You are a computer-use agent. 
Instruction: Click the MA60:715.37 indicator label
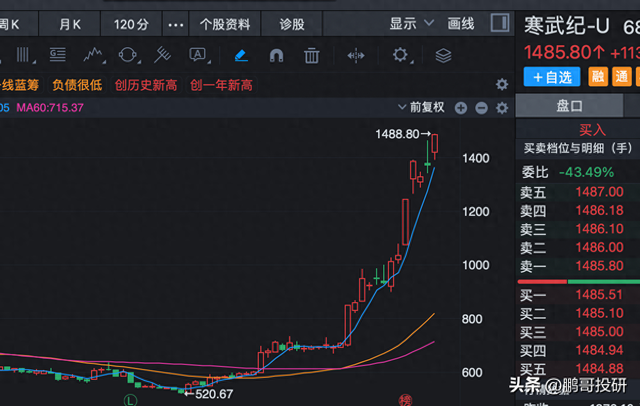tap(50, 108)
